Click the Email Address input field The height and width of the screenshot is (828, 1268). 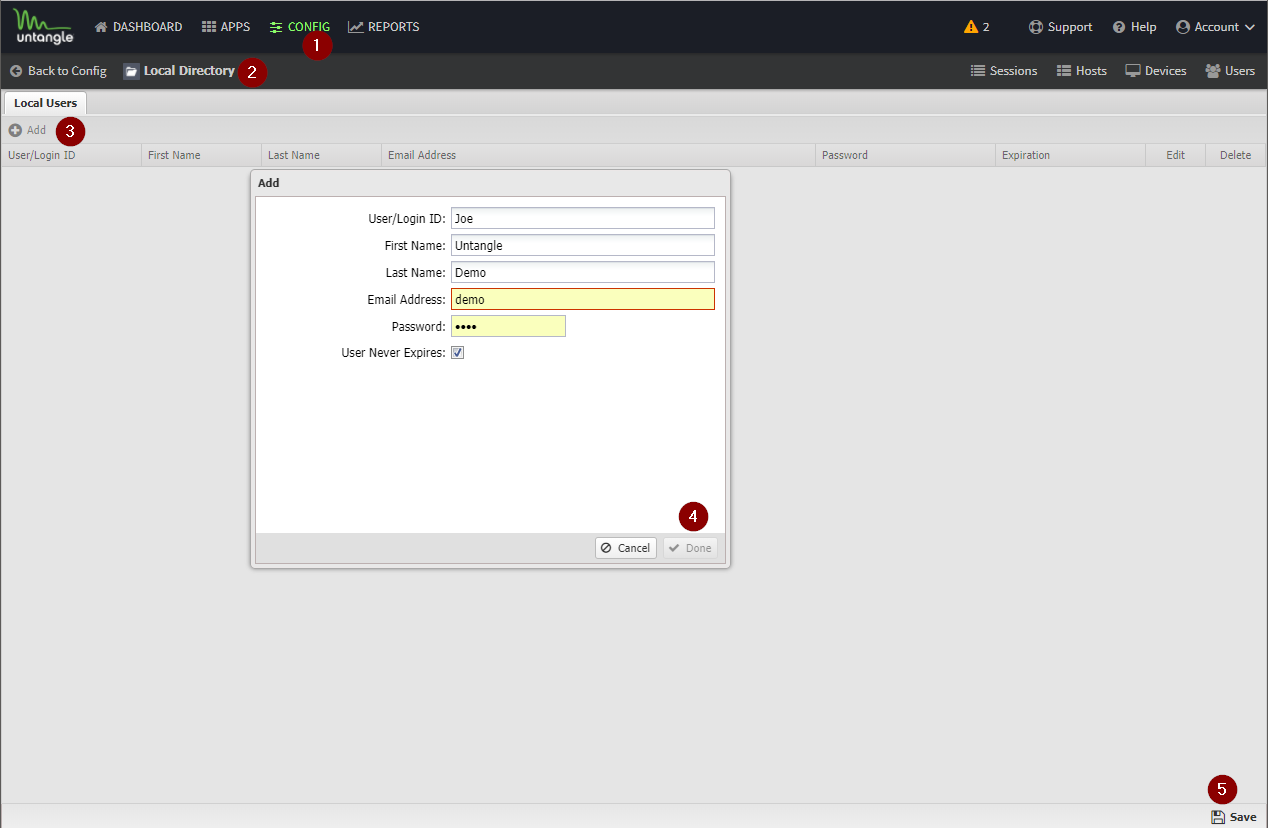click(583, 299)
